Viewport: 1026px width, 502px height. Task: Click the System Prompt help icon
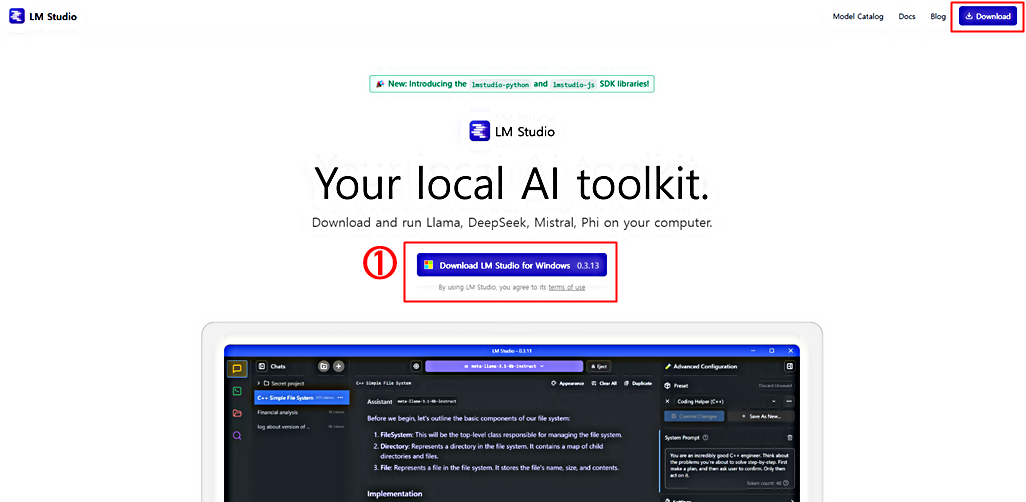(705, 437)
